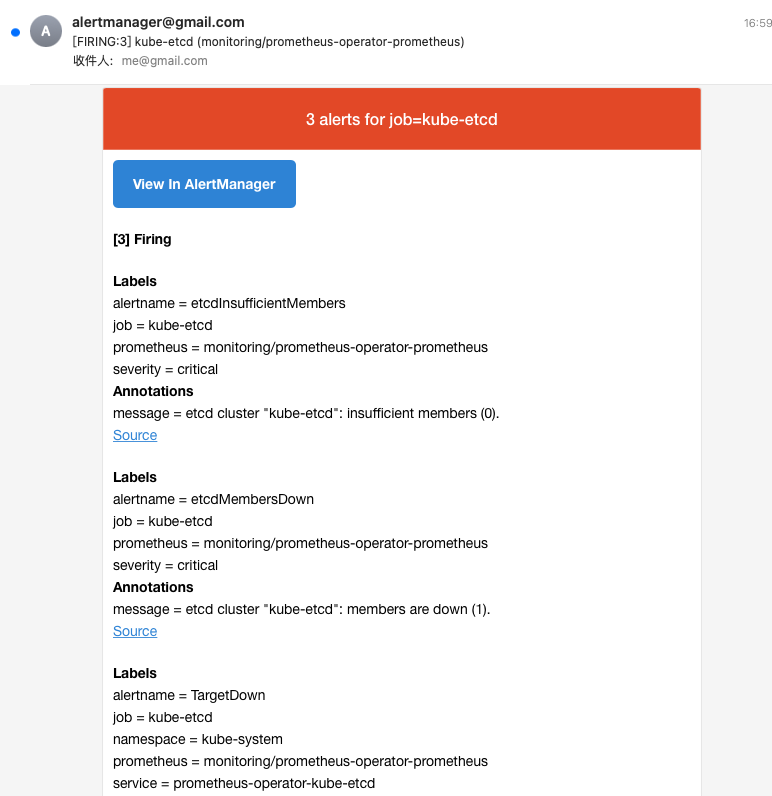
Task: Click the blue unread dot indicator
Action: coord(15,32)
